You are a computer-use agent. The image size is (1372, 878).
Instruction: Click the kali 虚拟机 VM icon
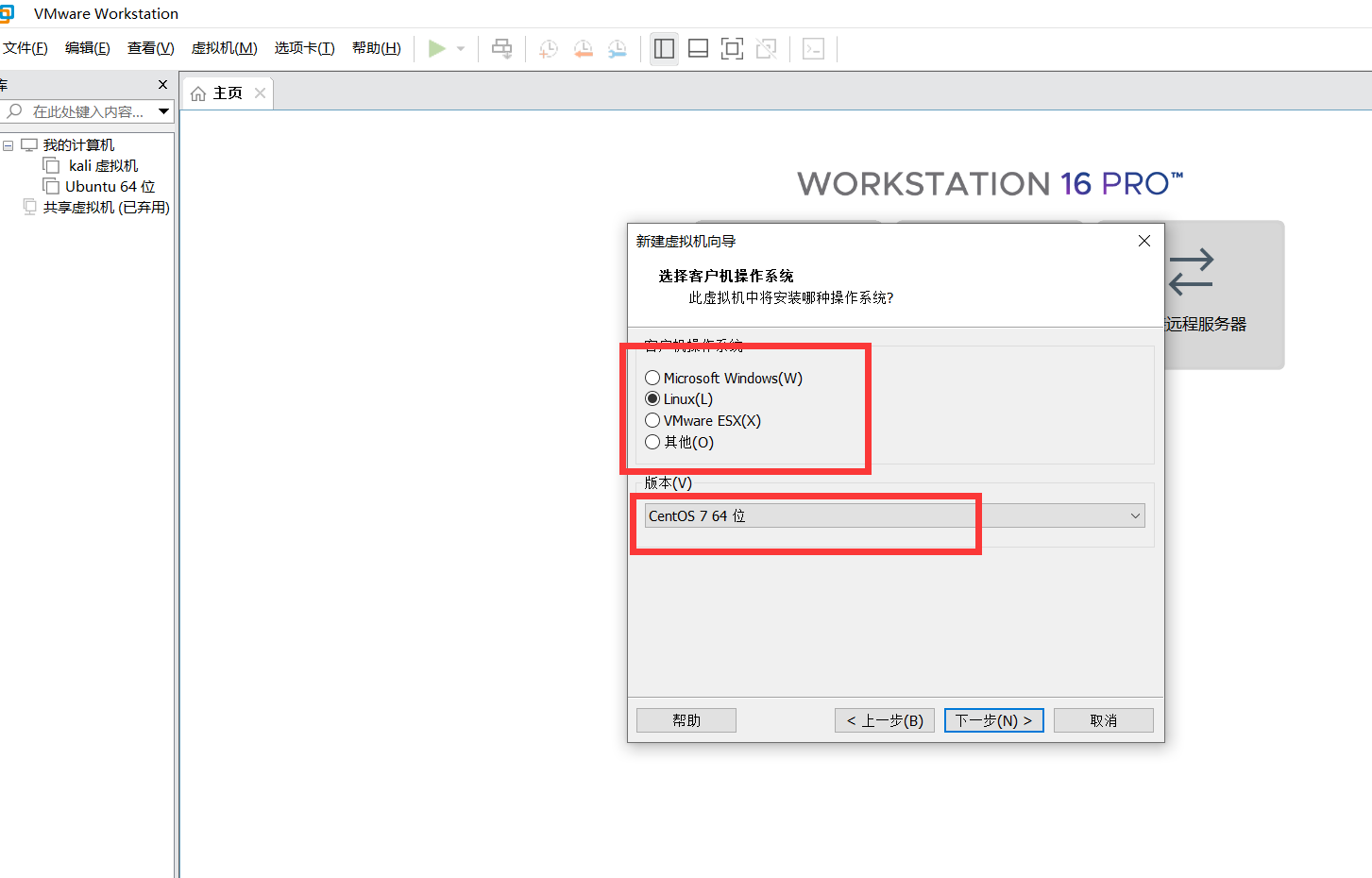tap(51, 165)
